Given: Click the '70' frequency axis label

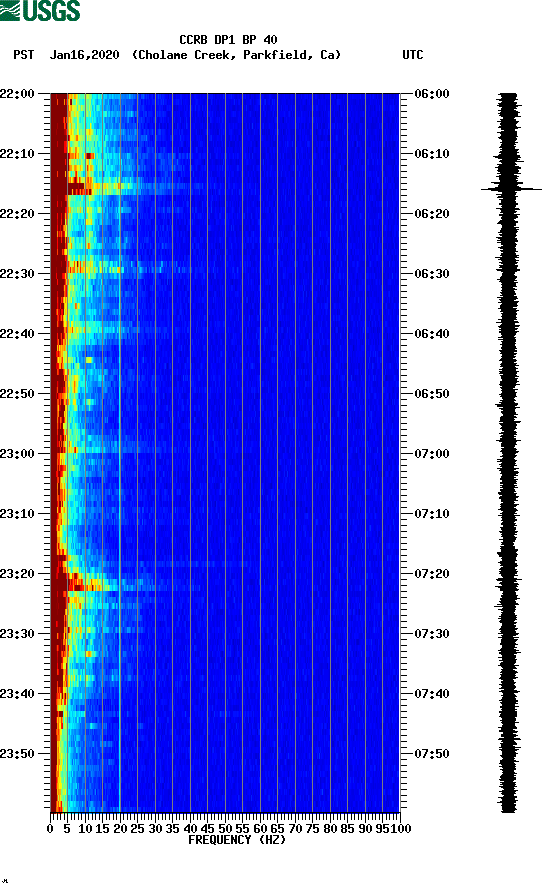Looking at the screenshot, I should click(295, 829).
